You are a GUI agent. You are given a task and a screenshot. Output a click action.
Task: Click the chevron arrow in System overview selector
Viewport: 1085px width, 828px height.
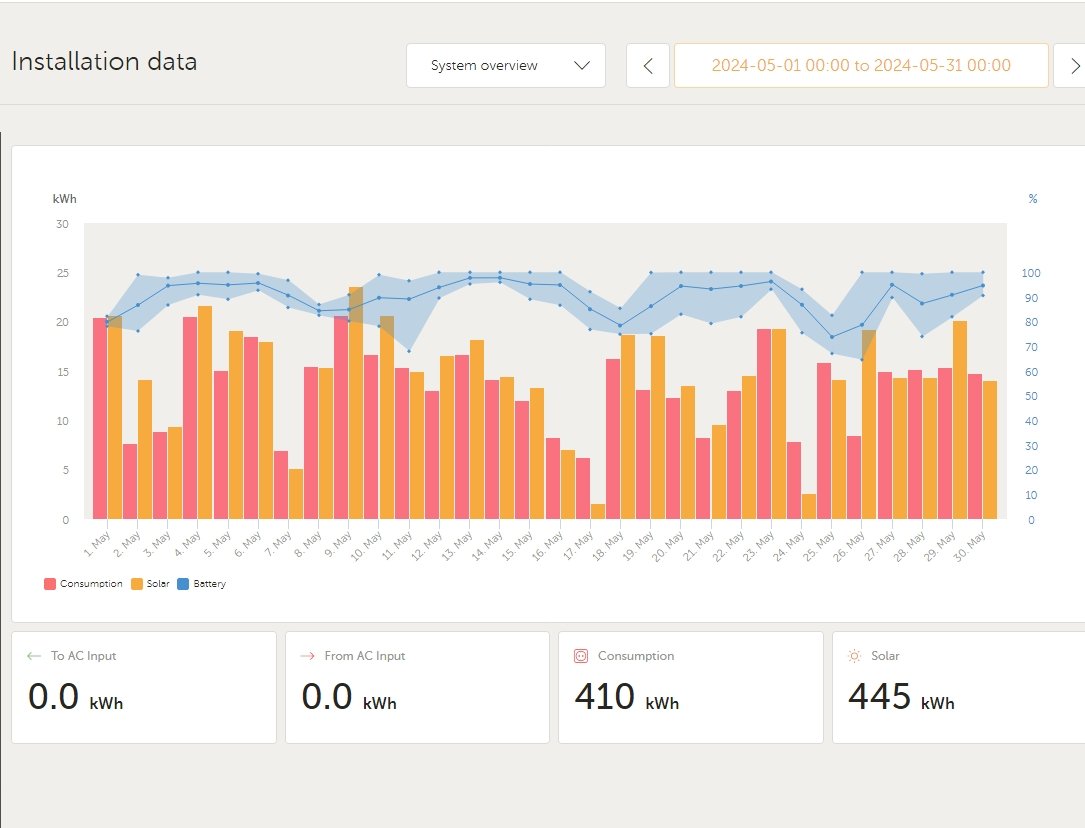(x=583, y=66)
